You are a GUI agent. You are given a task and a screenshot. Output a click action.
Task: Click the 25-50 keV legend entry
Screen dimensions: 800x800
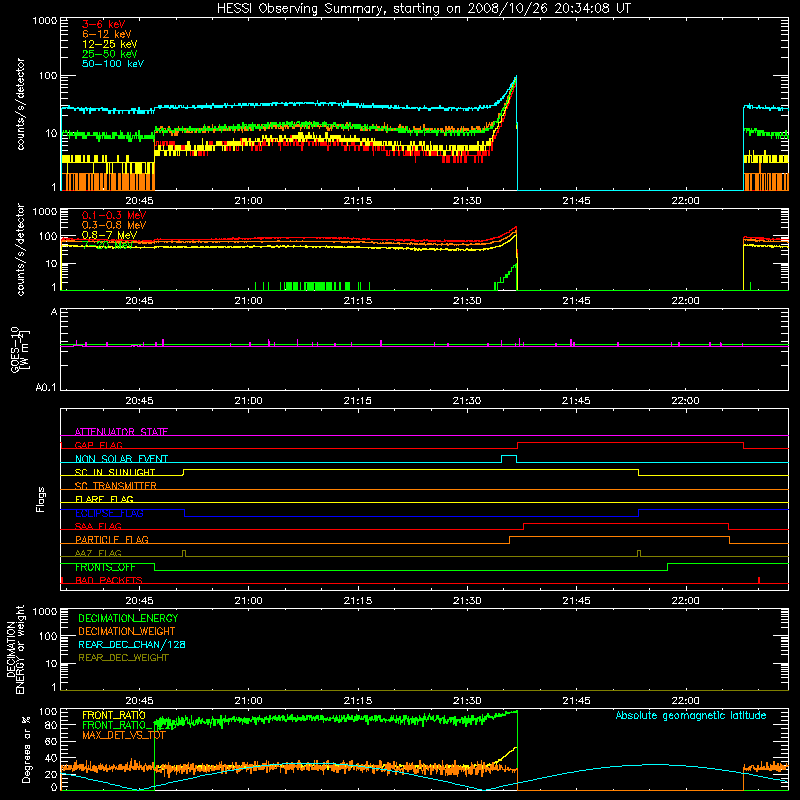click(x=110, y=54)
